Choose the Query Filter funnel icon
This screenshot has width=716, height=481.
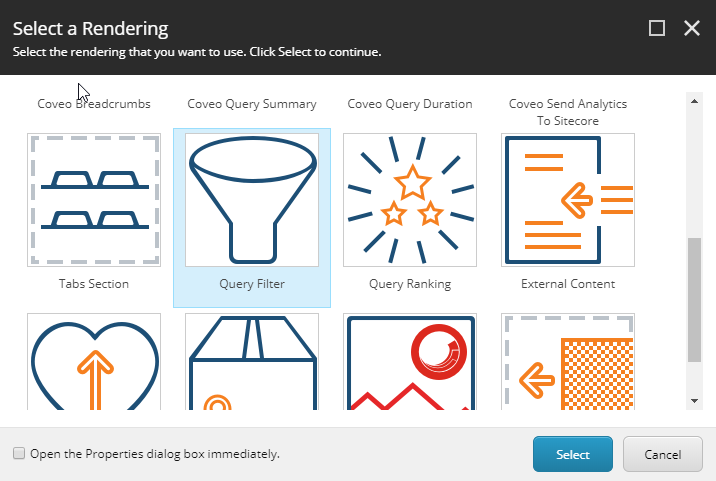252,200
